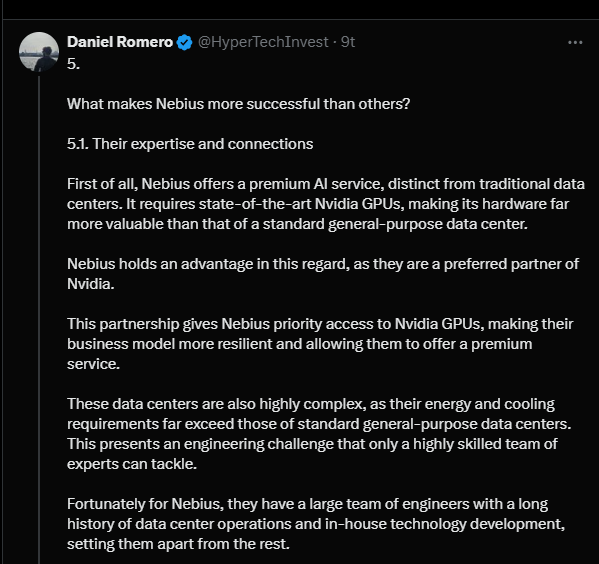599x564 pixels.
Task: Click the "5." numbering at the tweet start
Action: [73, 64]
